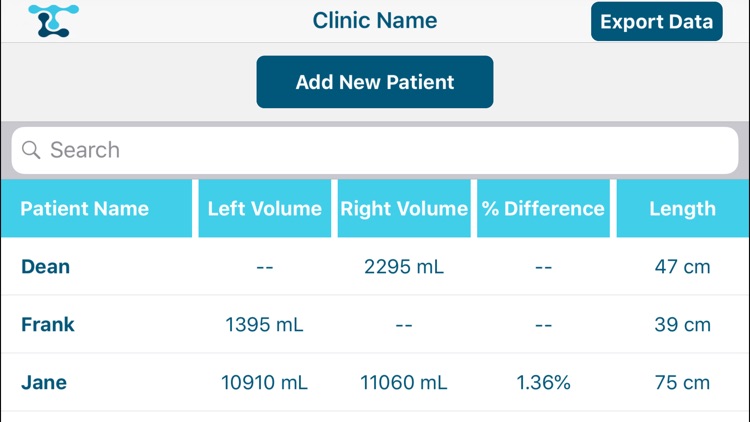Viewport: 750px width, 422px height.
Task: Focus the Search patient field
Action: (x=375, y=150)
